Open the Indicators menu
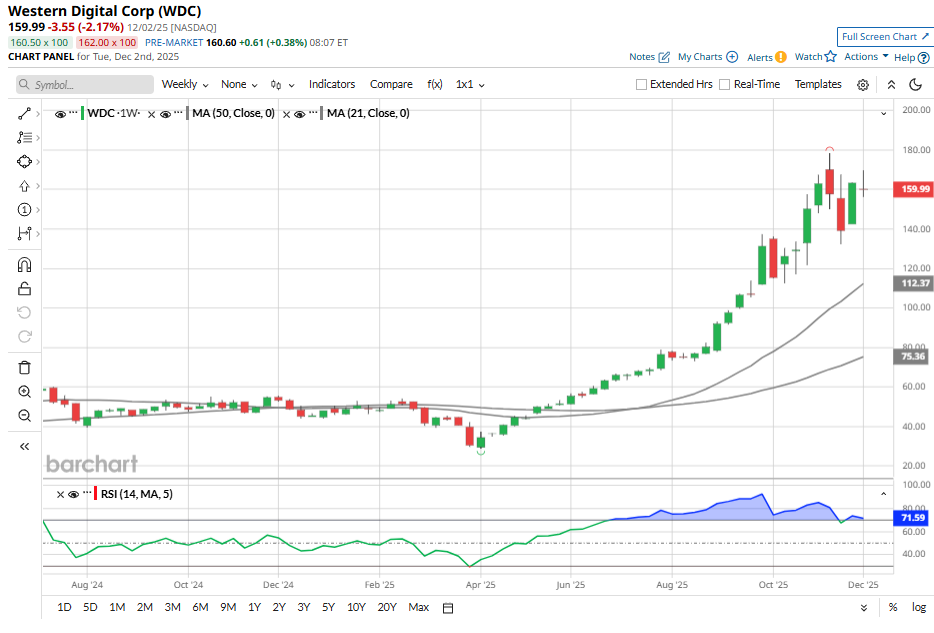This screenshot has height=633, width=934. [x=332, y=85]
